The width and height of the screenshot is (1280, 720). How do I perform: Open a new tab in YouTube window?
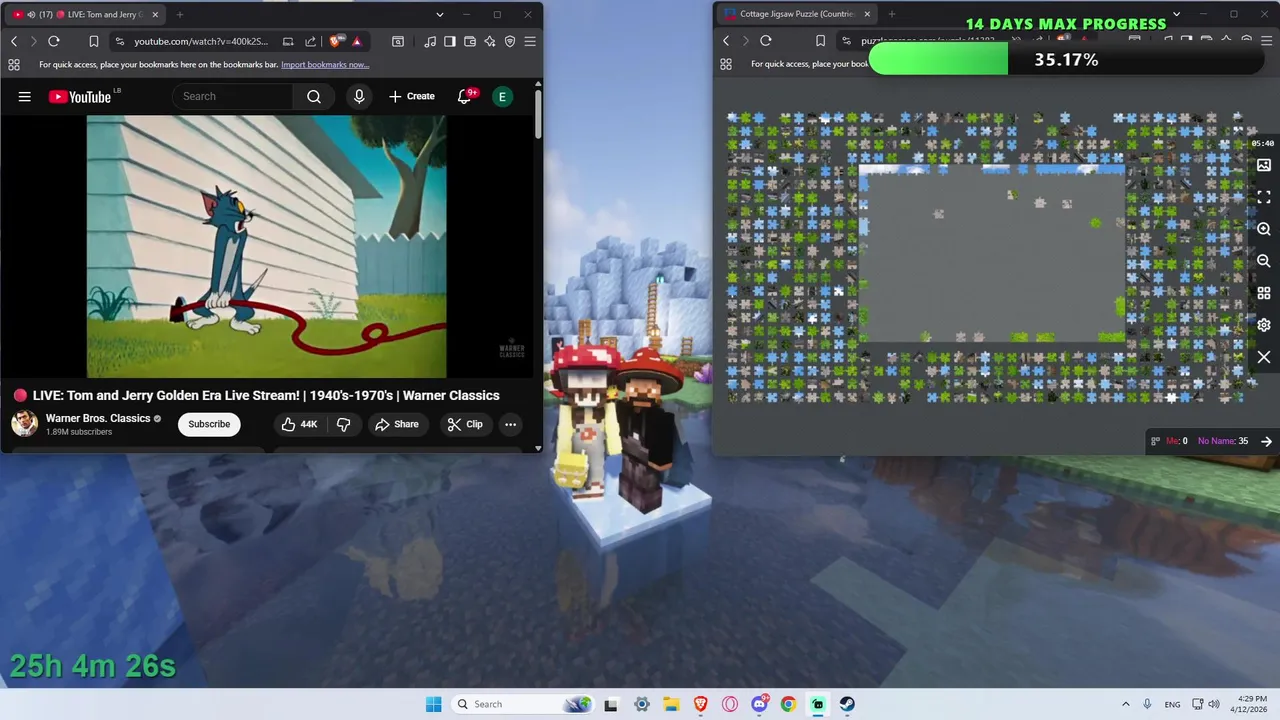click(x=180, y=15)
